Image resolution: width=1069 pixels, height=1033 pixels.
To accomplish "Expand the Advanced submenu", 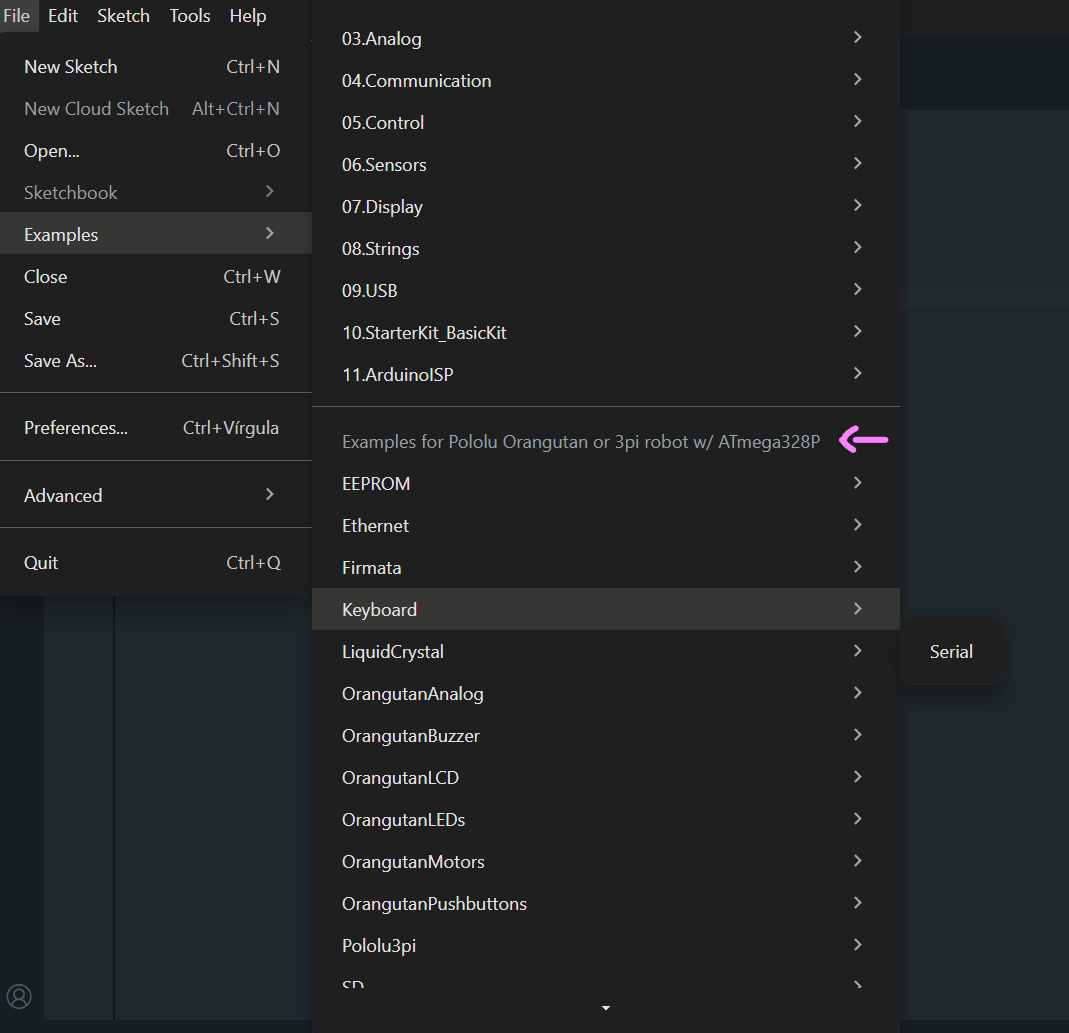I will 156,495.
